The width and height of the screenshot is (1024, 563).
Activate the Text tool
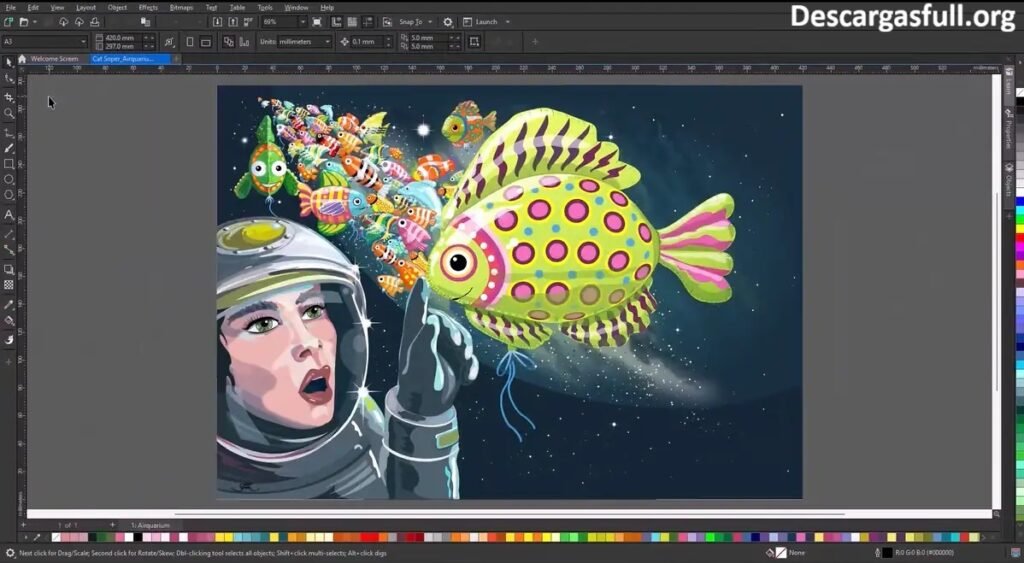coord(9,214)
